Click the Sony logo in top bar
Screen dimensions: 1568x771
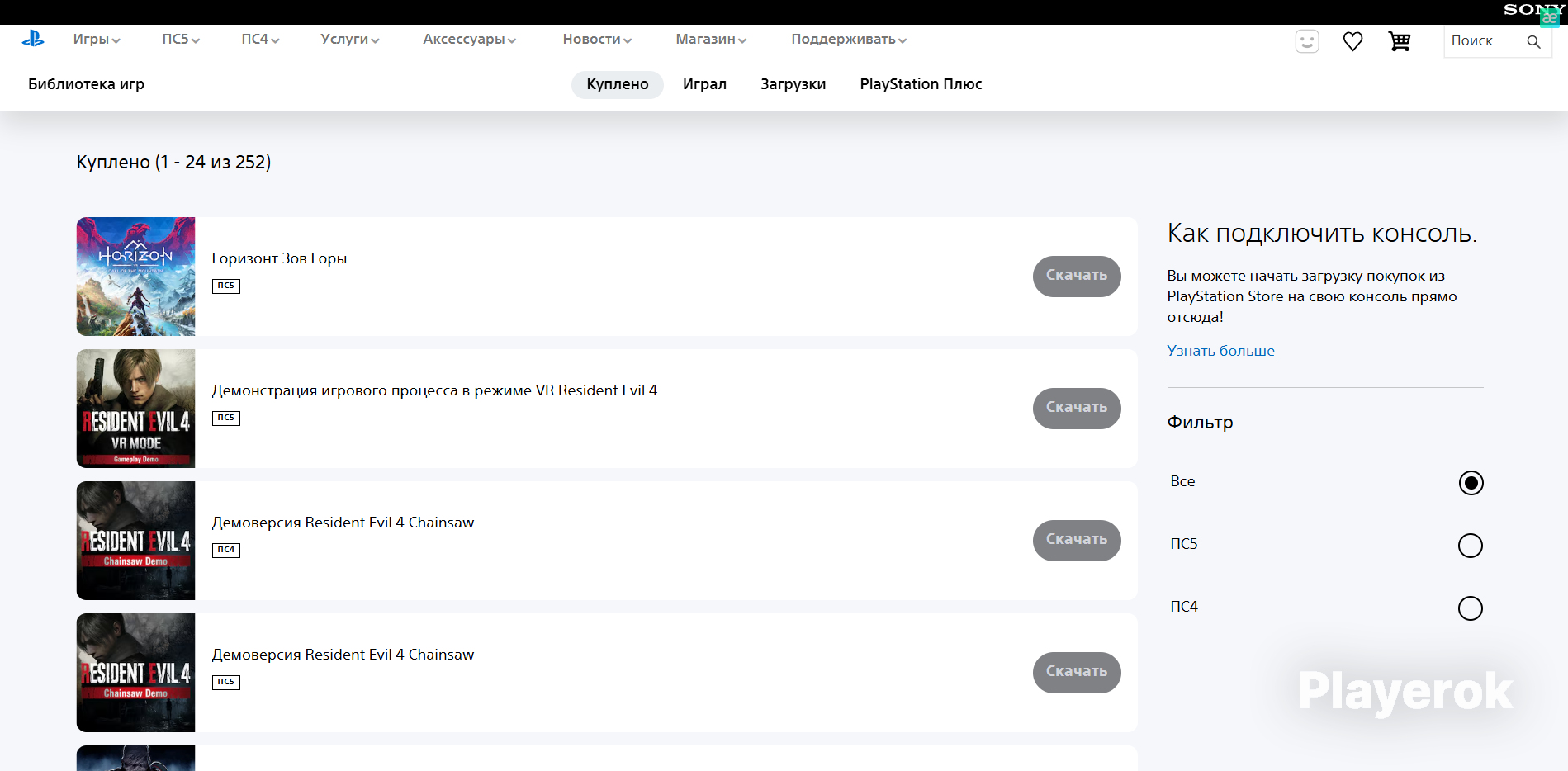pos(1533,10)
